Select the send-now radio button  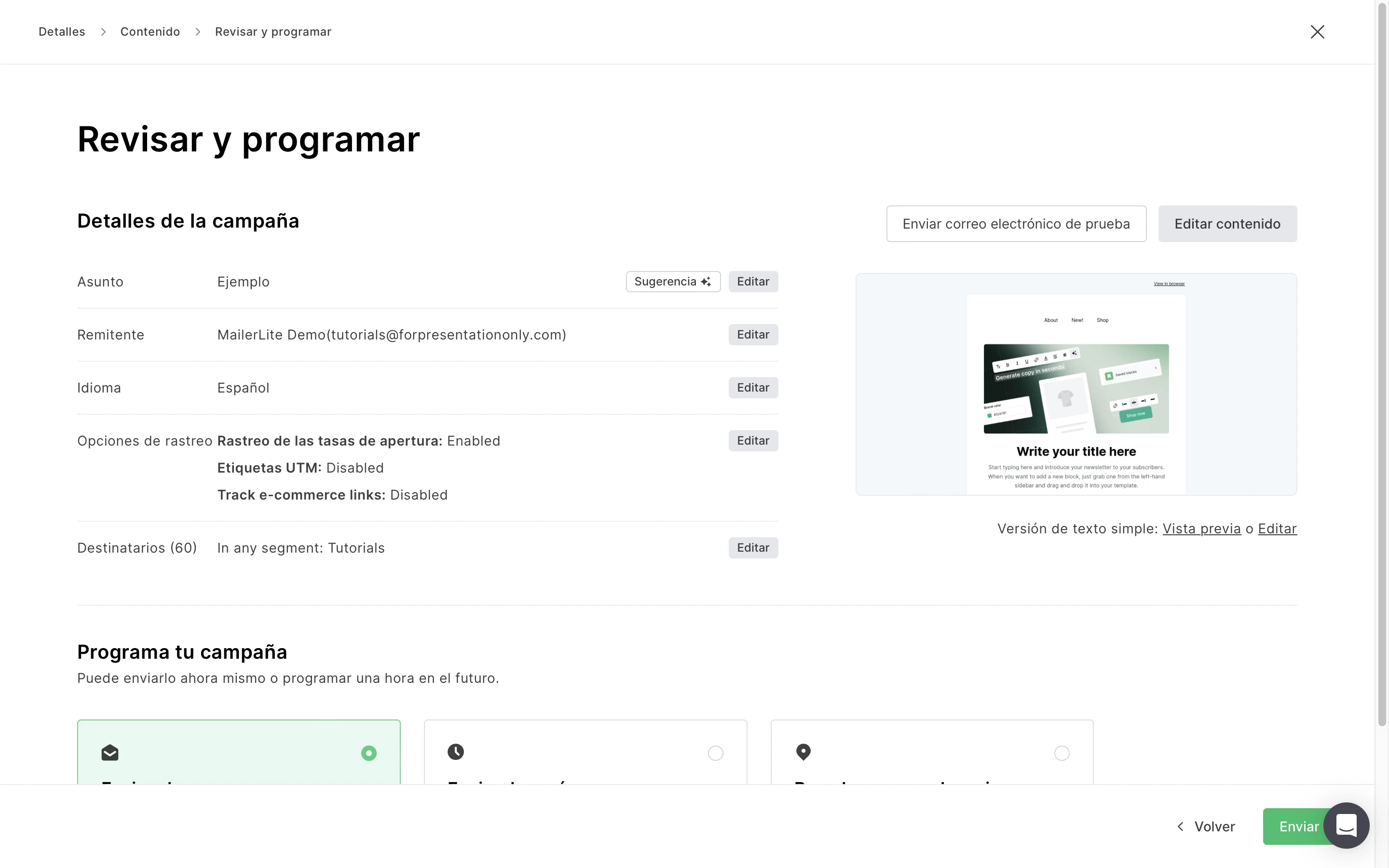point(368,753)
